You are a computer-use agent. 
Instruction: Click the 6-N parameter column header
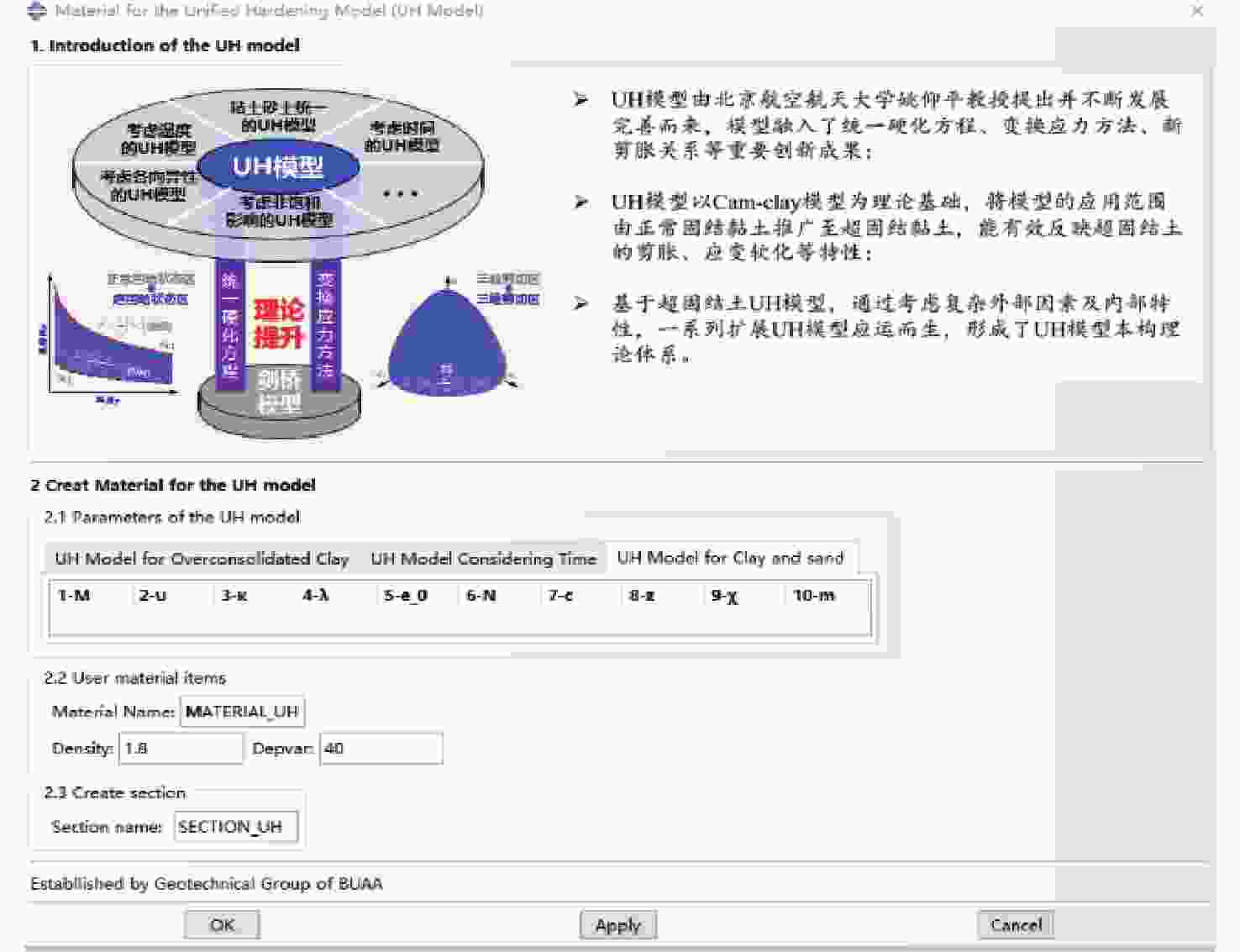[x=481, y=596]
